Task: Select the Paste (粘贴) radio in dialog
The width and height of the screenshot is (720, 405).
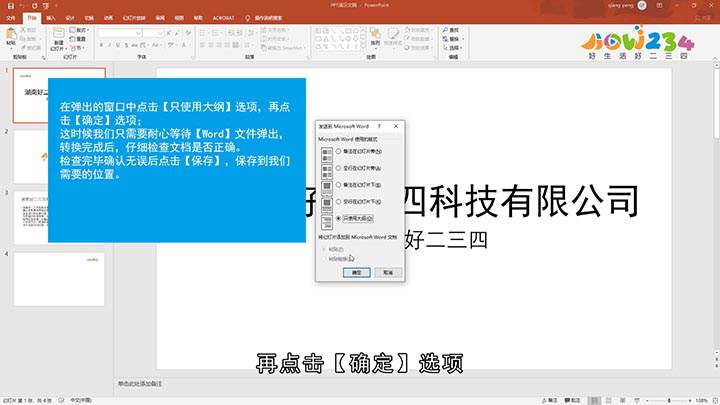Action: 324,249
